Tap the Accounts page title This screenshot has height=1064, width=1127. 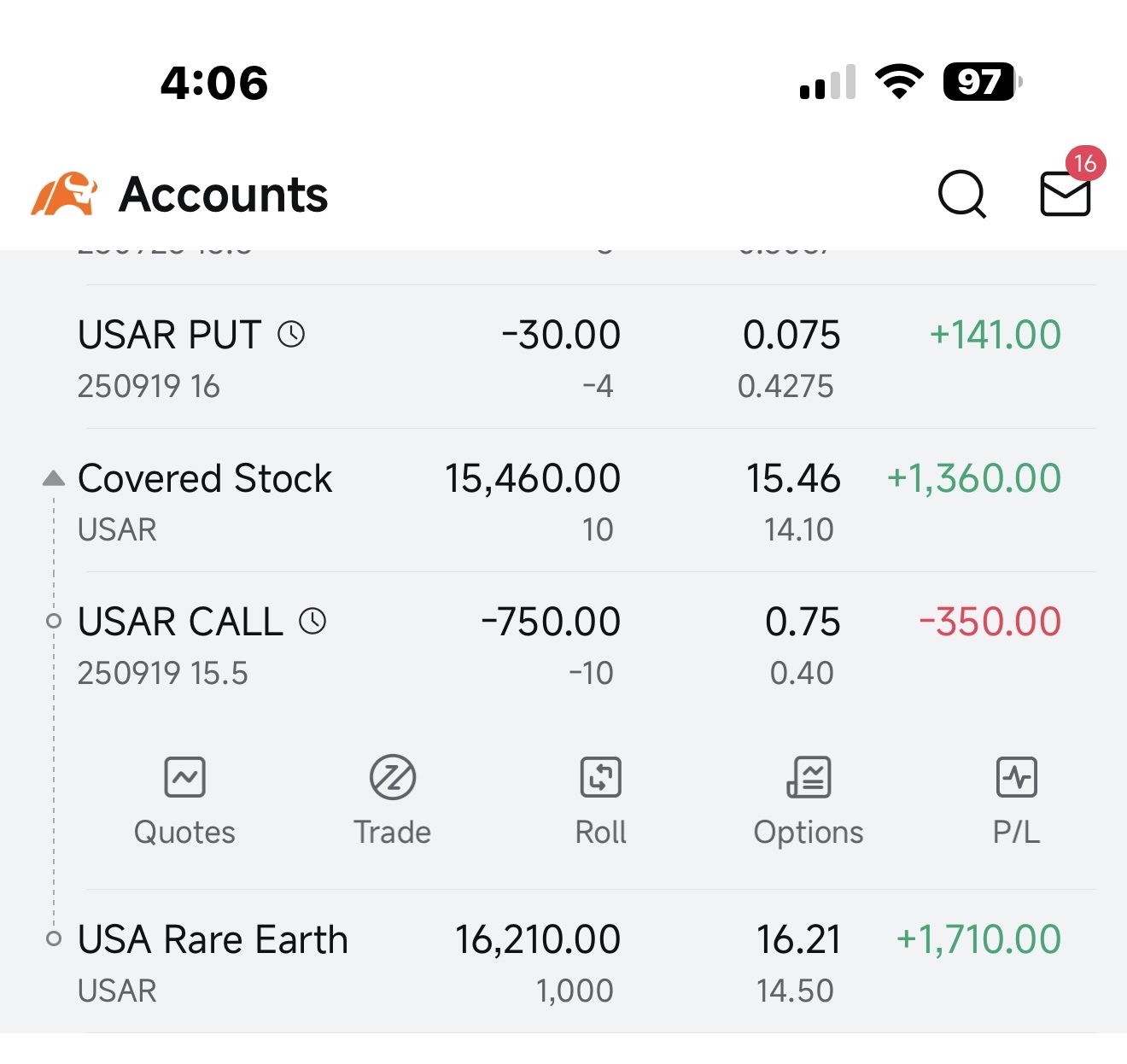click(224, 195)
